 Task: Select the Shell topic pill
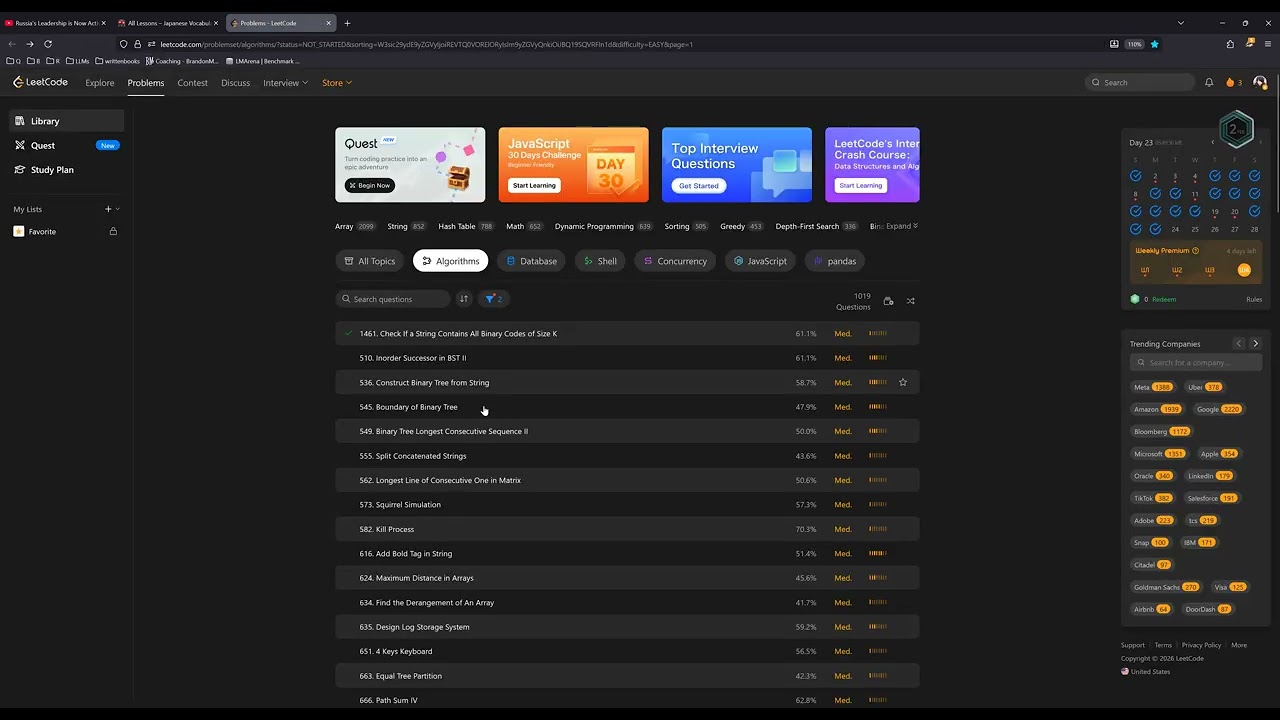(600, 261)
